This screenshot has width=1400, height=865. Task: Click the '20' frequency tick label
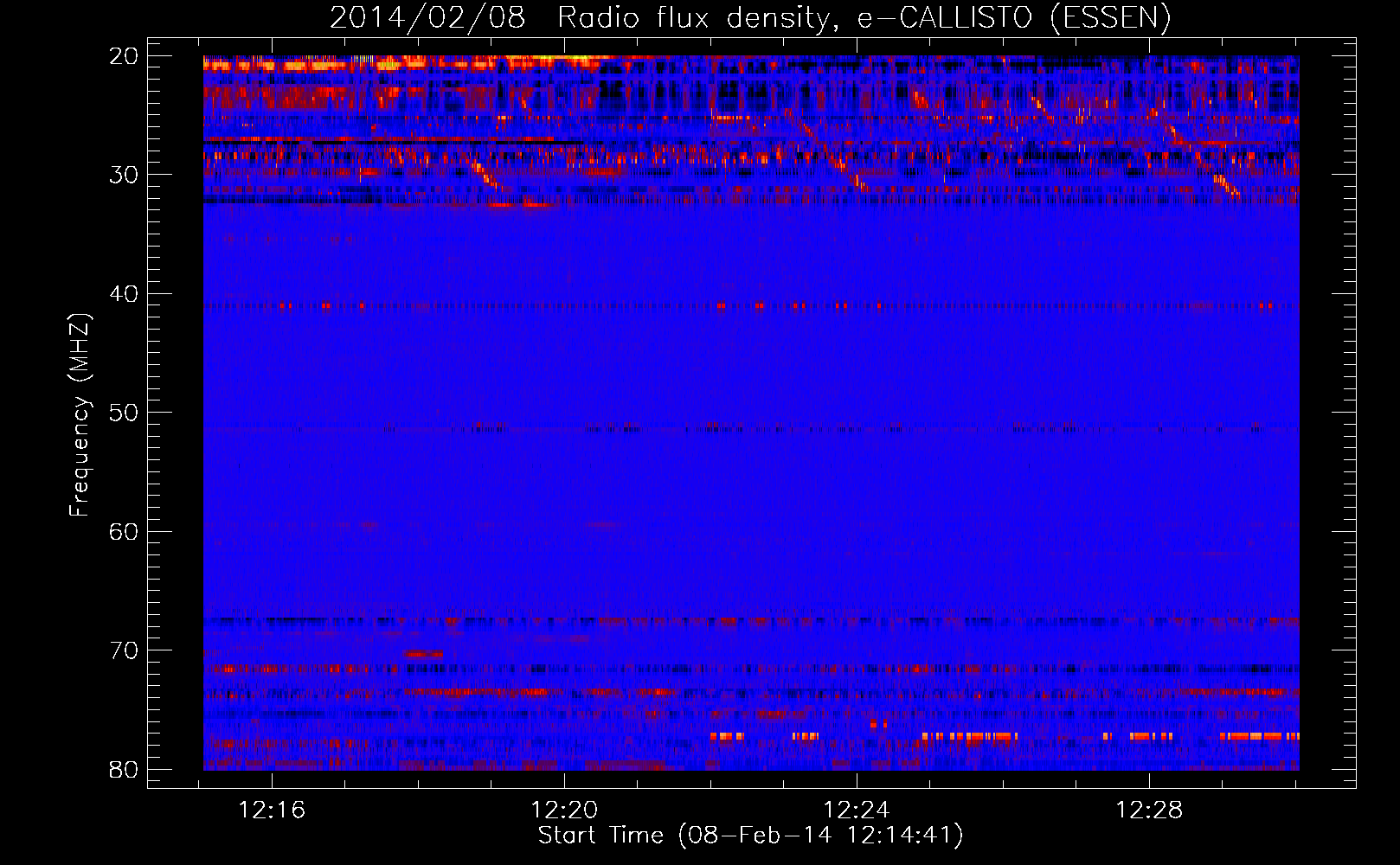point(124,56)
